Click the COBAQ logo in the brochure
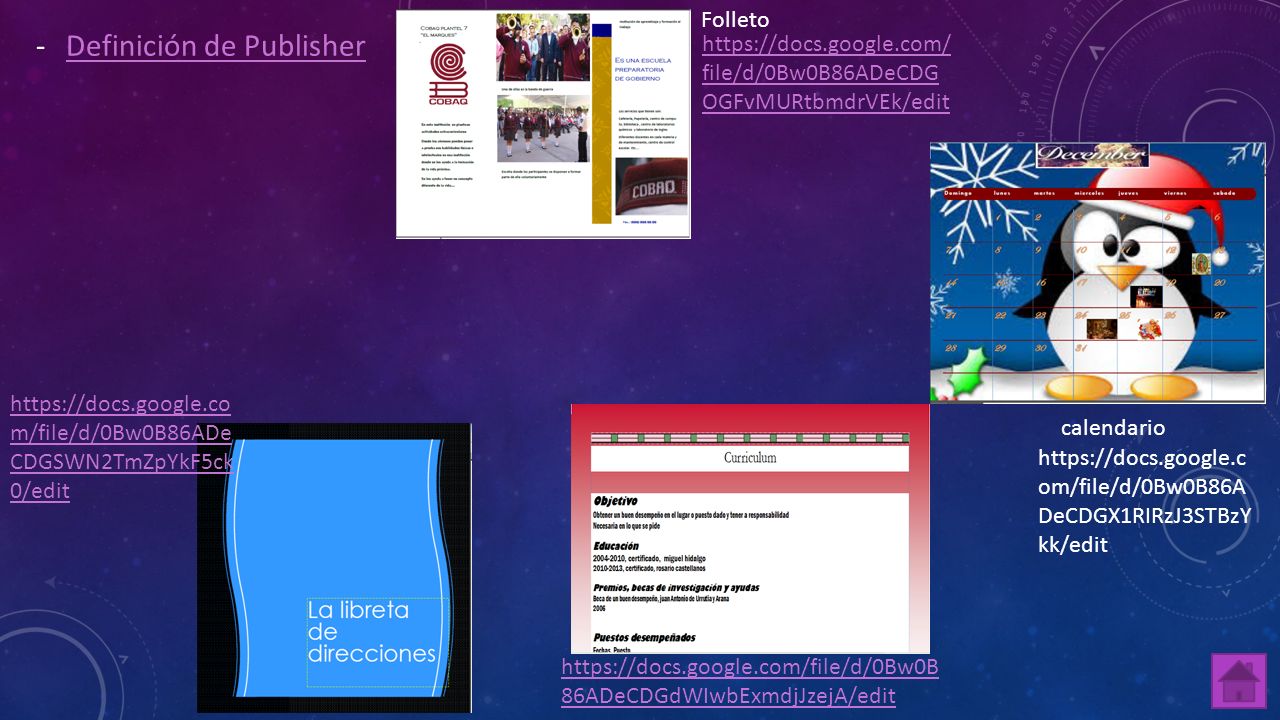 (448, 73)
